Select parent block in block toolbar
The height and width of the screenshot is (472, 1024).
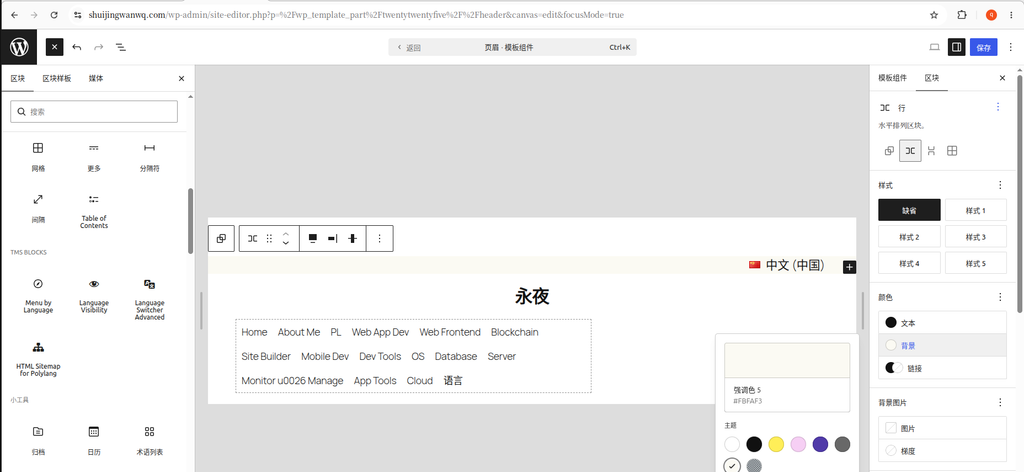(x=221, y=238)
